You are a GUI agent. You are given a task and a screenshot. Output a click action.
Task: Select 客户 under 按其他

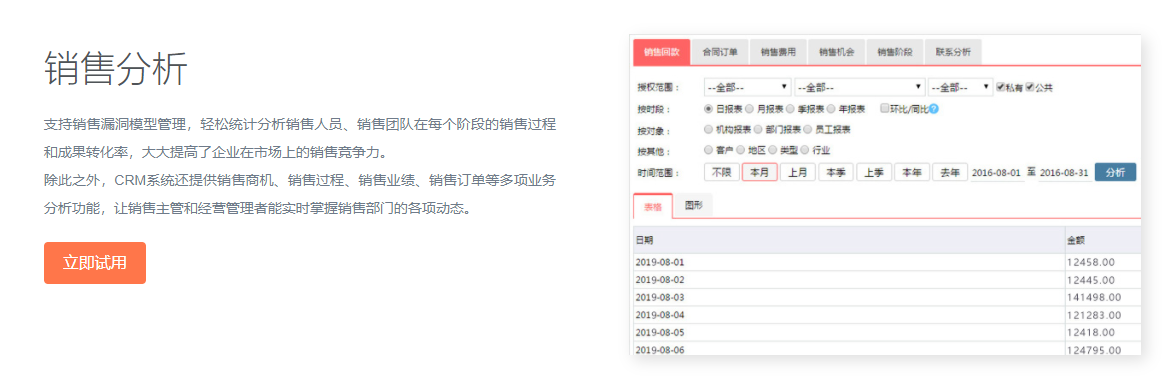pyautogui.click(x=709, y=151)
